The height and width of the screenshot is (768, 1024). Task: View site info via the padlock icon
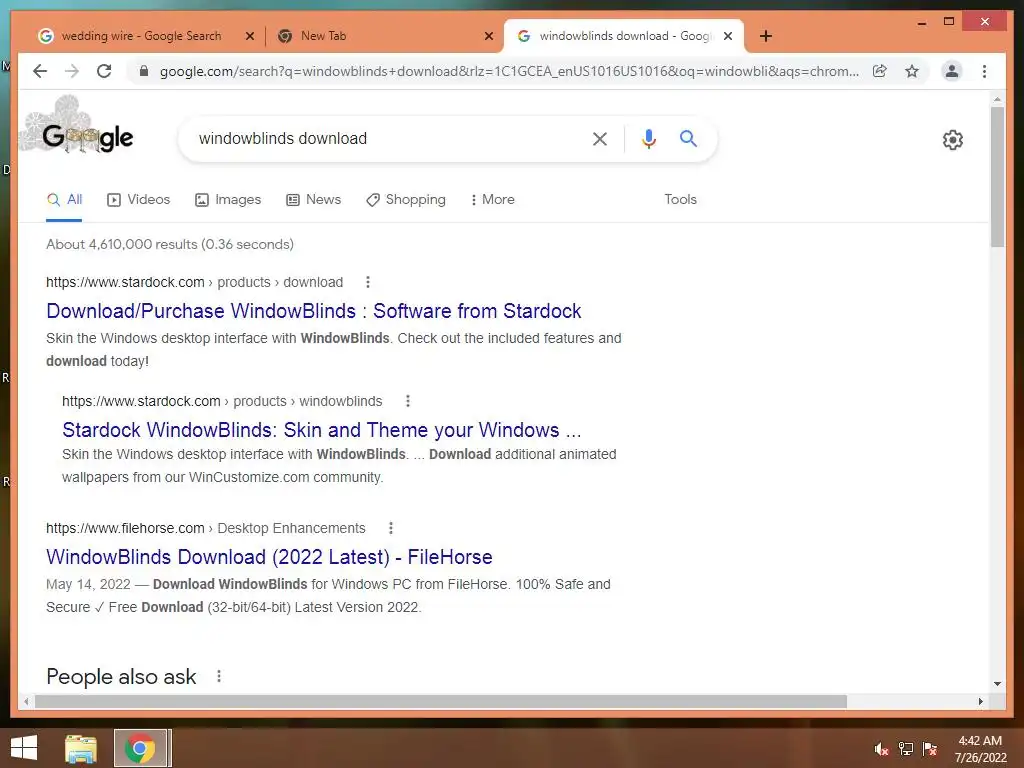[144, 71]
